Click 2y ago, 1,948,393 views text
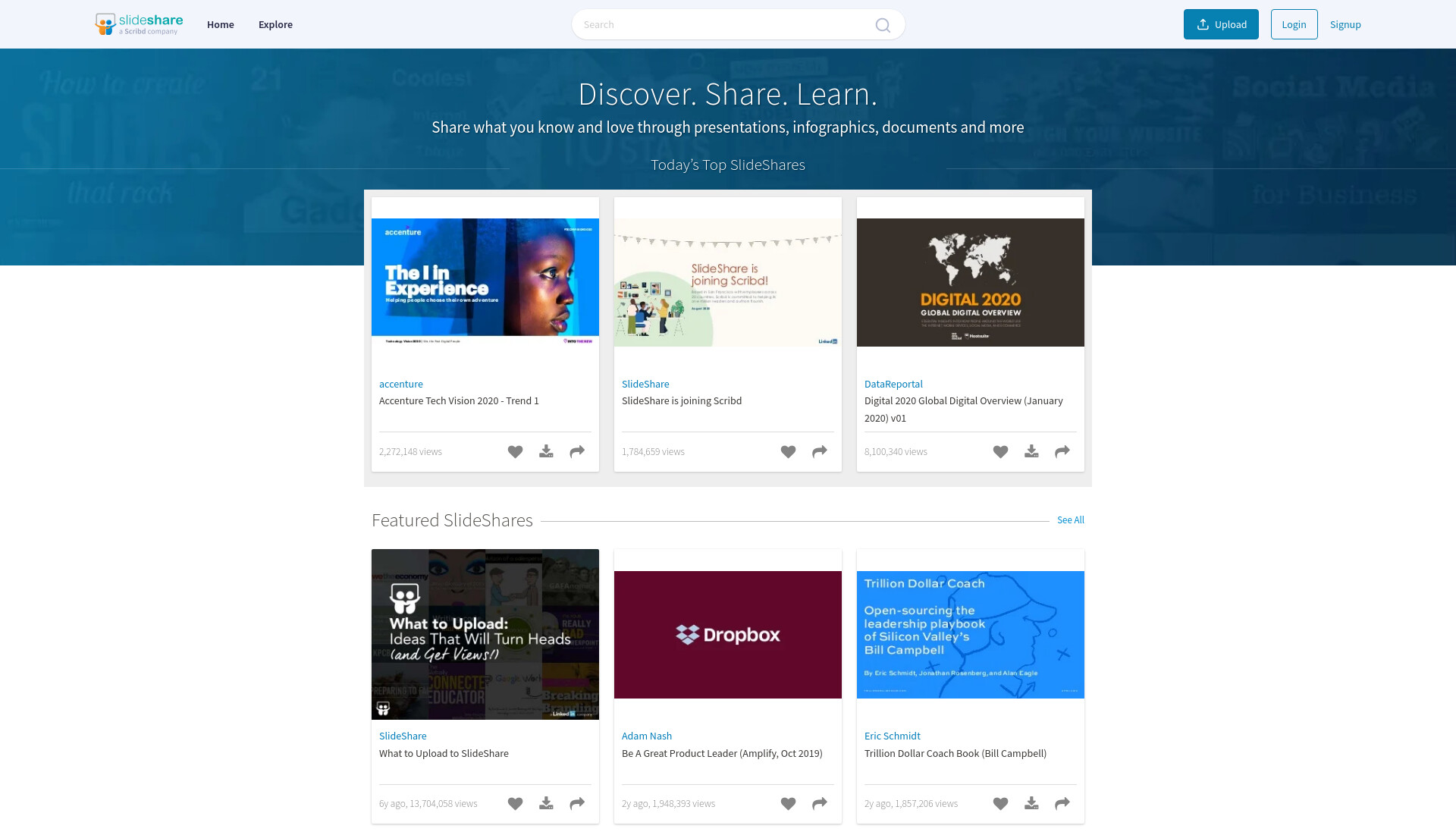 [x=668, y=804]
